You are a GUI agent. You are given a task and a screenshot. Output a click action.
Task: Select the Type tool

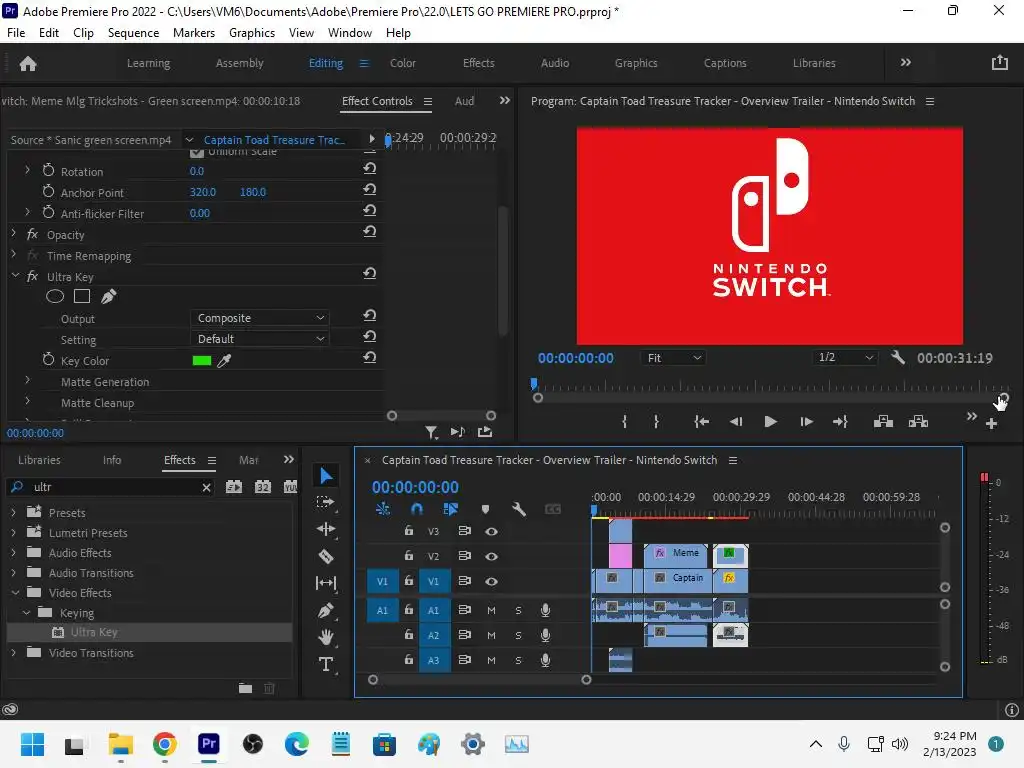326,664
